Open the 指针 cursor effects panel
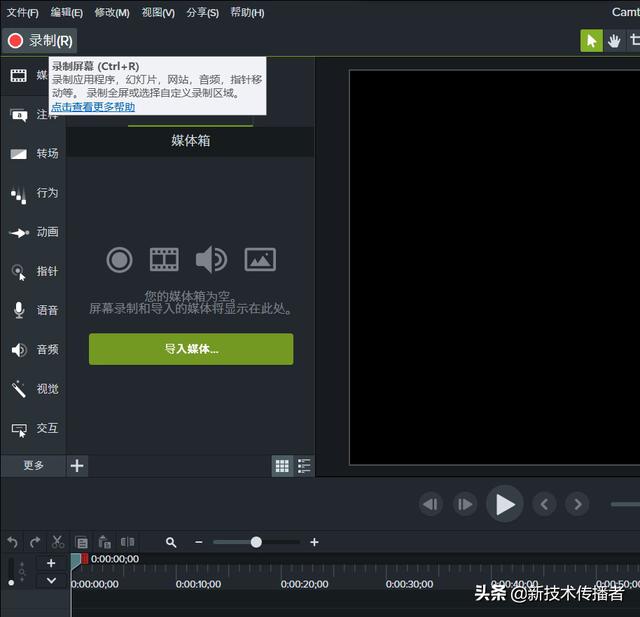Image resolution: width=640 pixels, height=617 pixels. (x=34, y=271)
